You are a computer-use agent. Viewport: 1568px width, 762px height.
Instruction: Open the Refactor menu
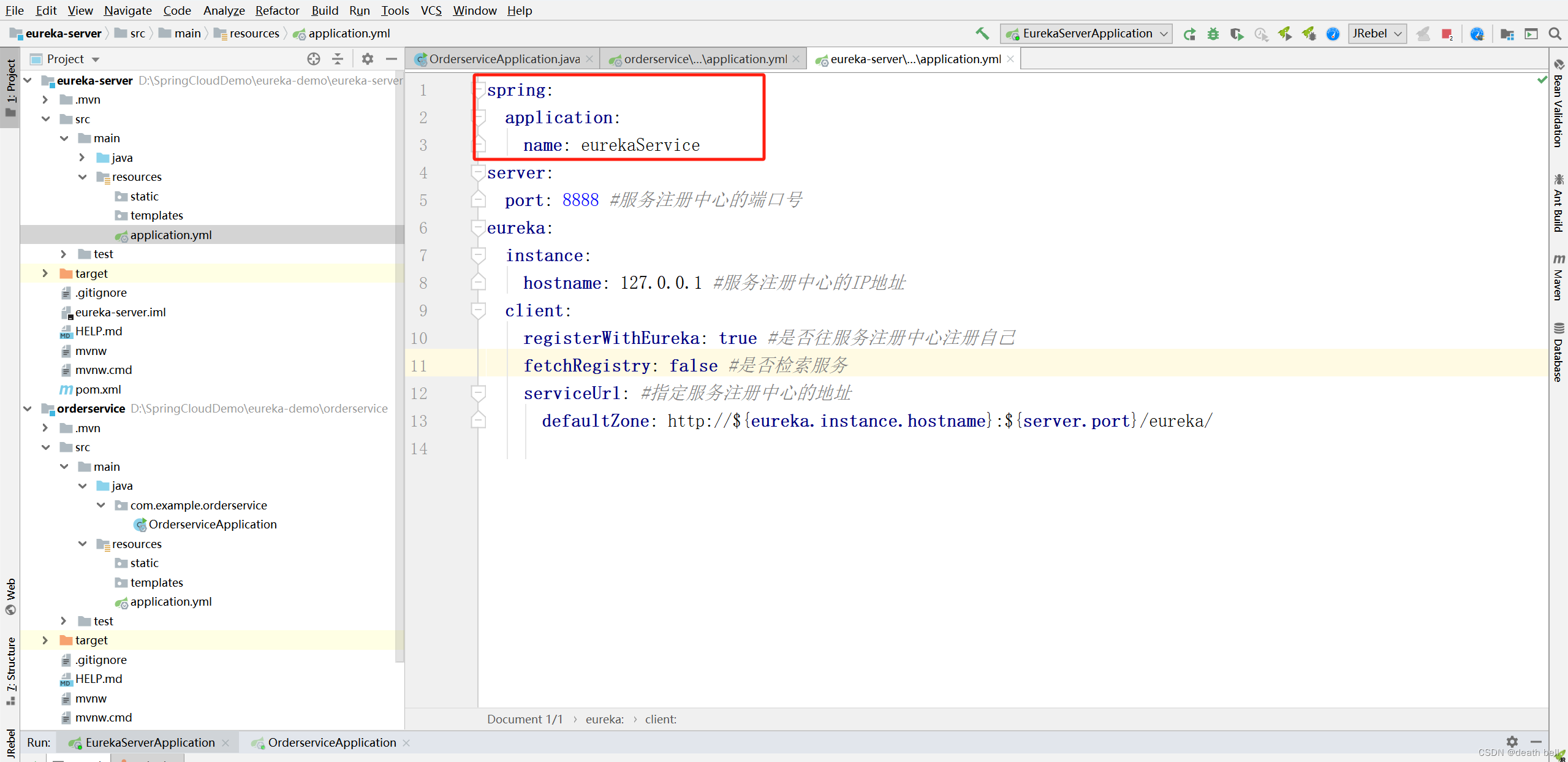(277, 10)
